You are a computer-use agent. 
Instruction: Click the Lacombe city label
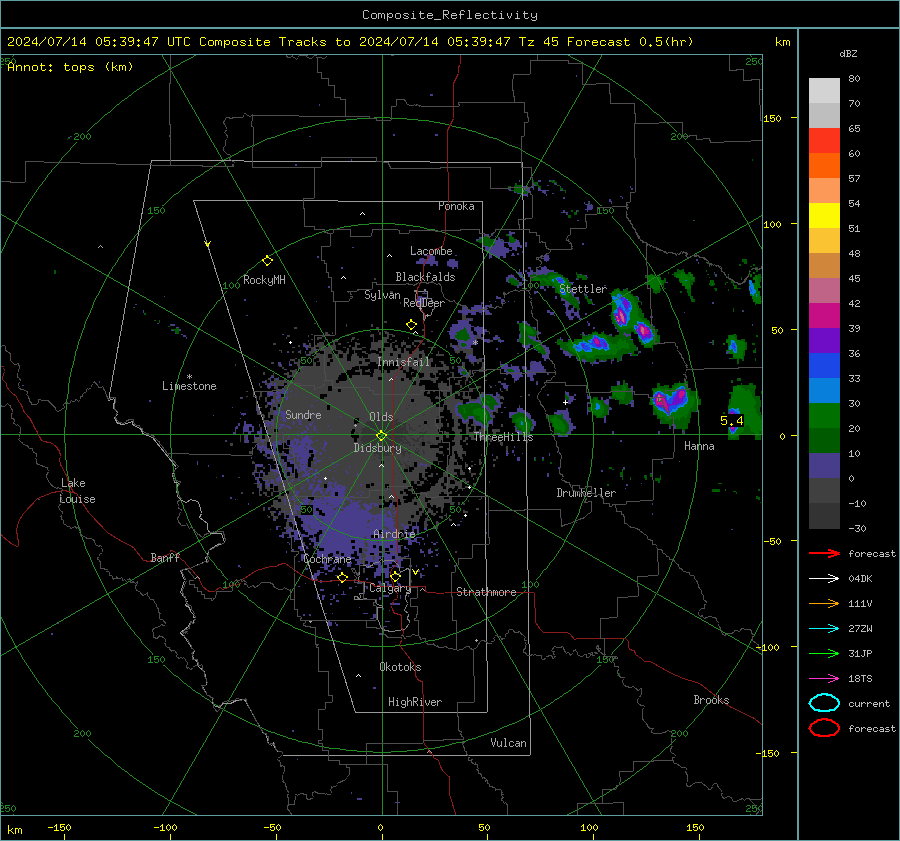431,251
